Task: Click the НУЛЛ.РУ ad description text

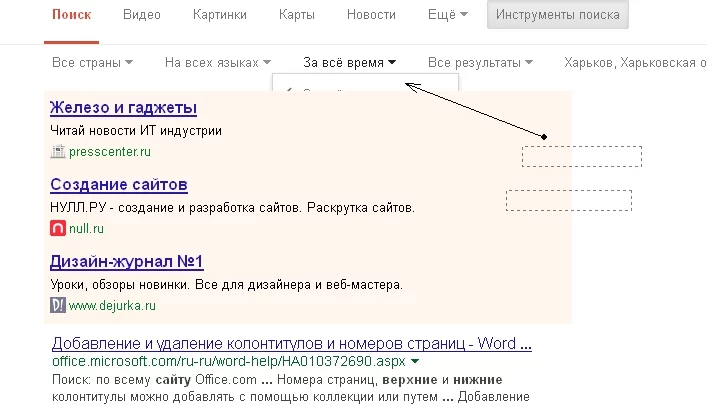Action: (232, 208)
